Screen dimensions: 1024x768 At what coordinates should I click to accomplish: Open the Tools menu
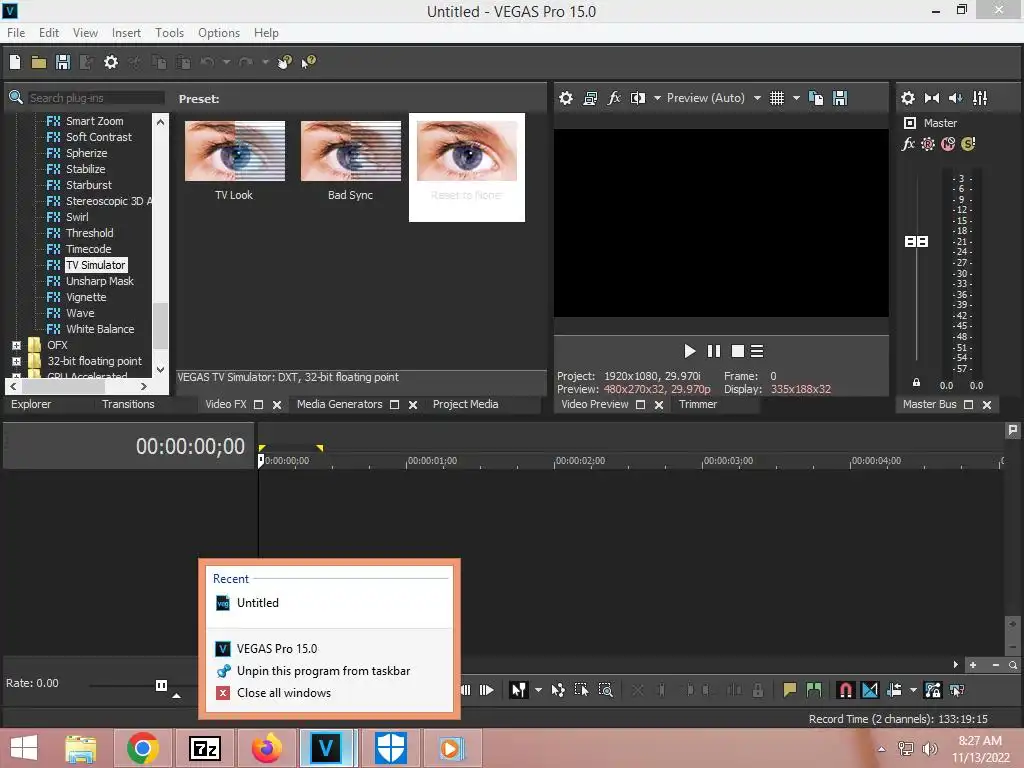click(169, 33)
